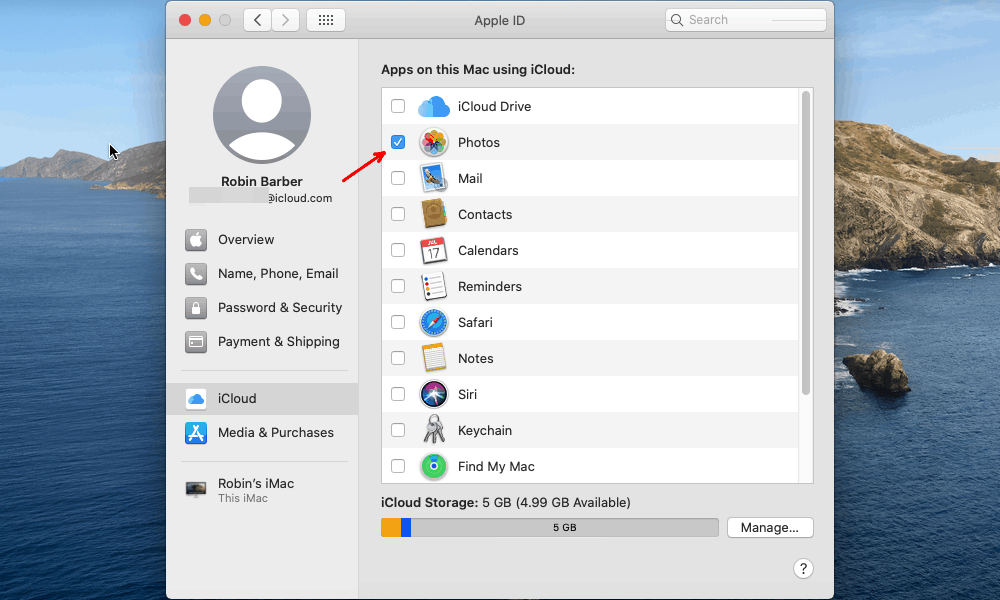The height and width of the screenshot is (600, 1000).
Task: Click the iCloud Drive label
Action: (x=494, y=106)
